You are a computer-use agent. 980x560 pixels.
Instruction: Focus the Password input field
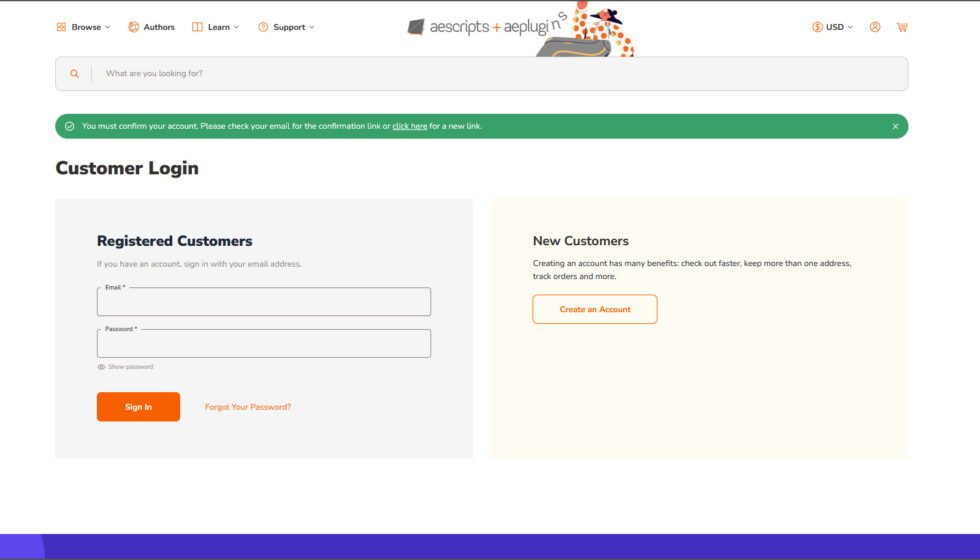tap(264, 344)
